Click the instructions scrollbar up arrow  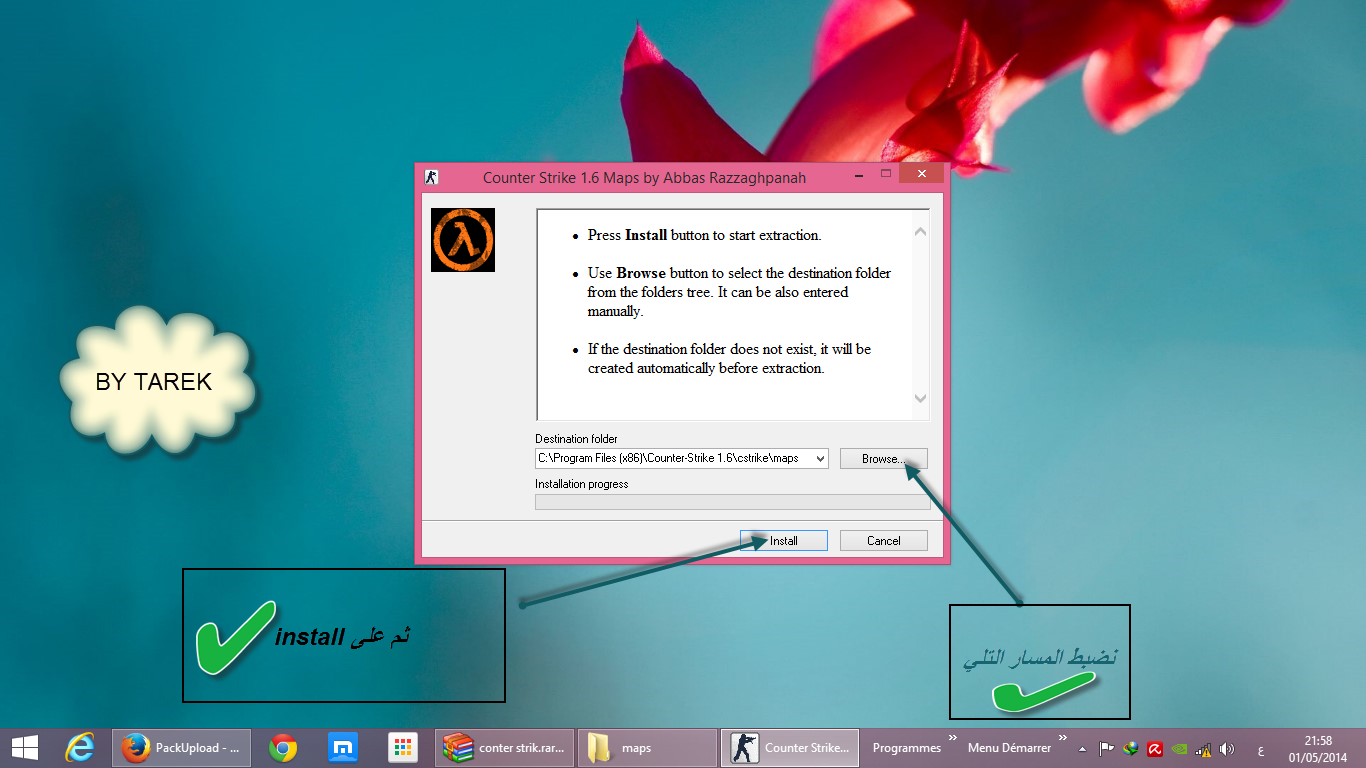click(921, 231)
